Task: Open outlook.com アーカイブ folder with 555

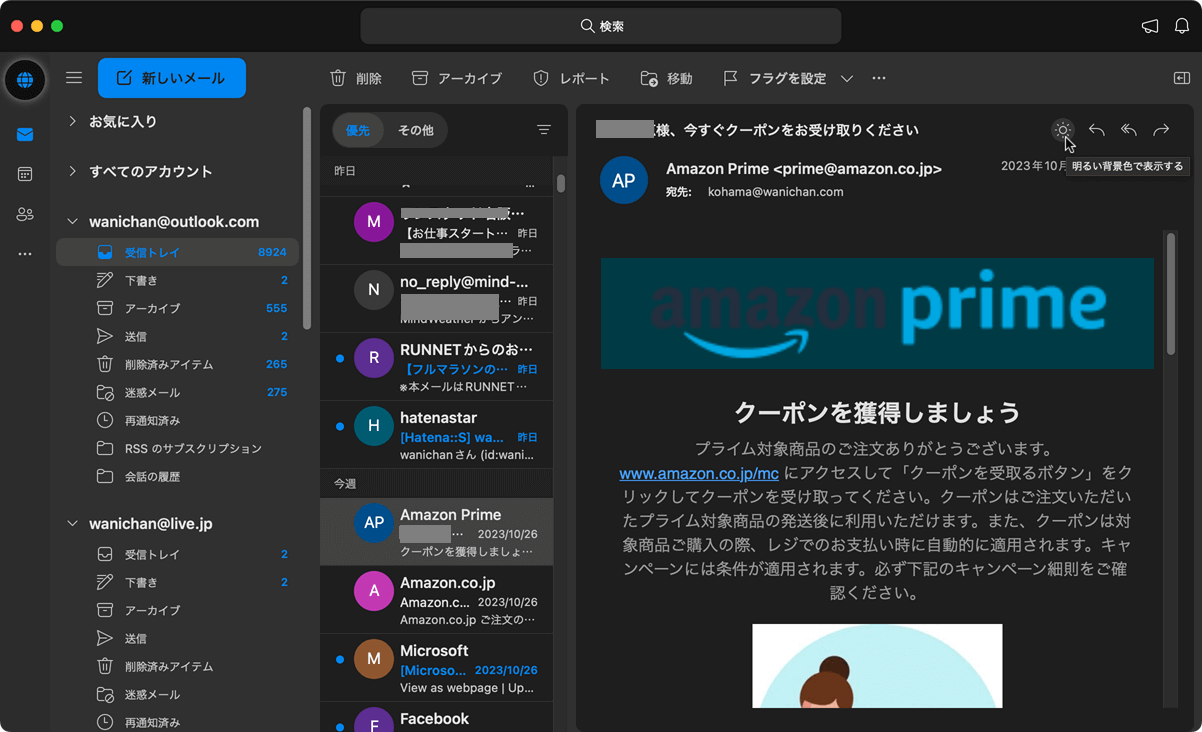Action: point(178,308)
